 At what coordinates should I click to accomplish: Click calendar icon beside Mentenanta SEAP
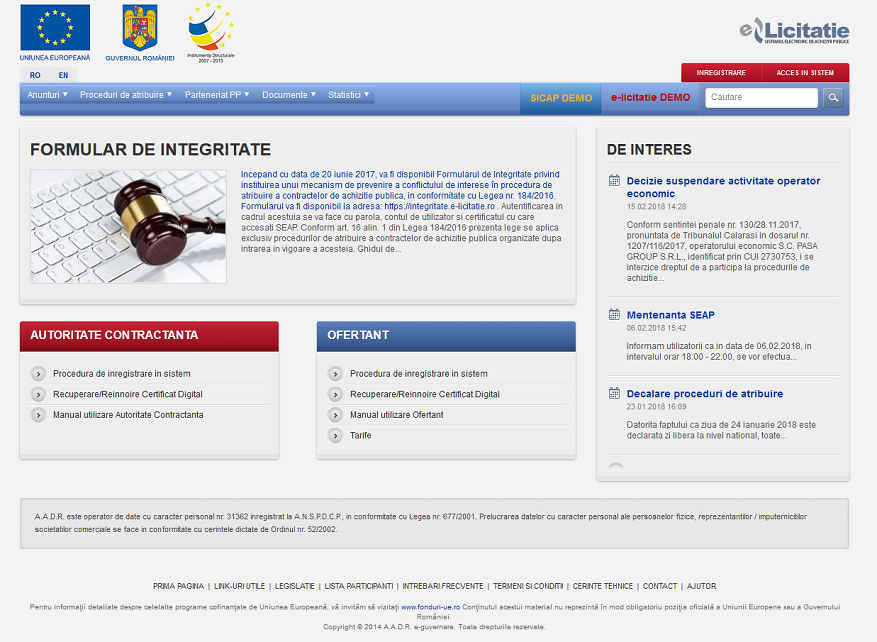pos(614,315)
